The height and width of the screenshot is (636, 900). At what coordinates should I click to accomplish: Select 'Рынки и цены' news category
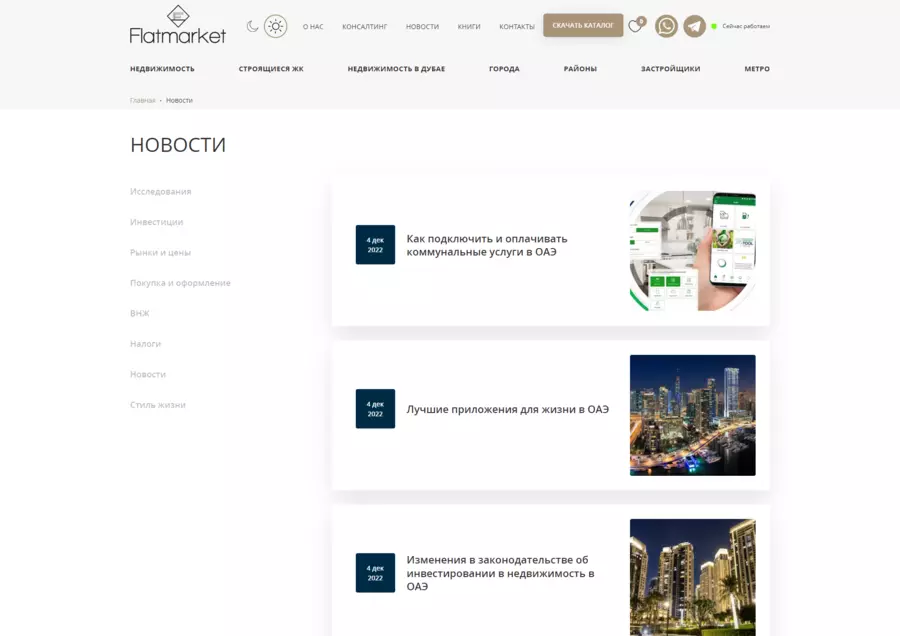pyautogui.click(x=160, y=253)
